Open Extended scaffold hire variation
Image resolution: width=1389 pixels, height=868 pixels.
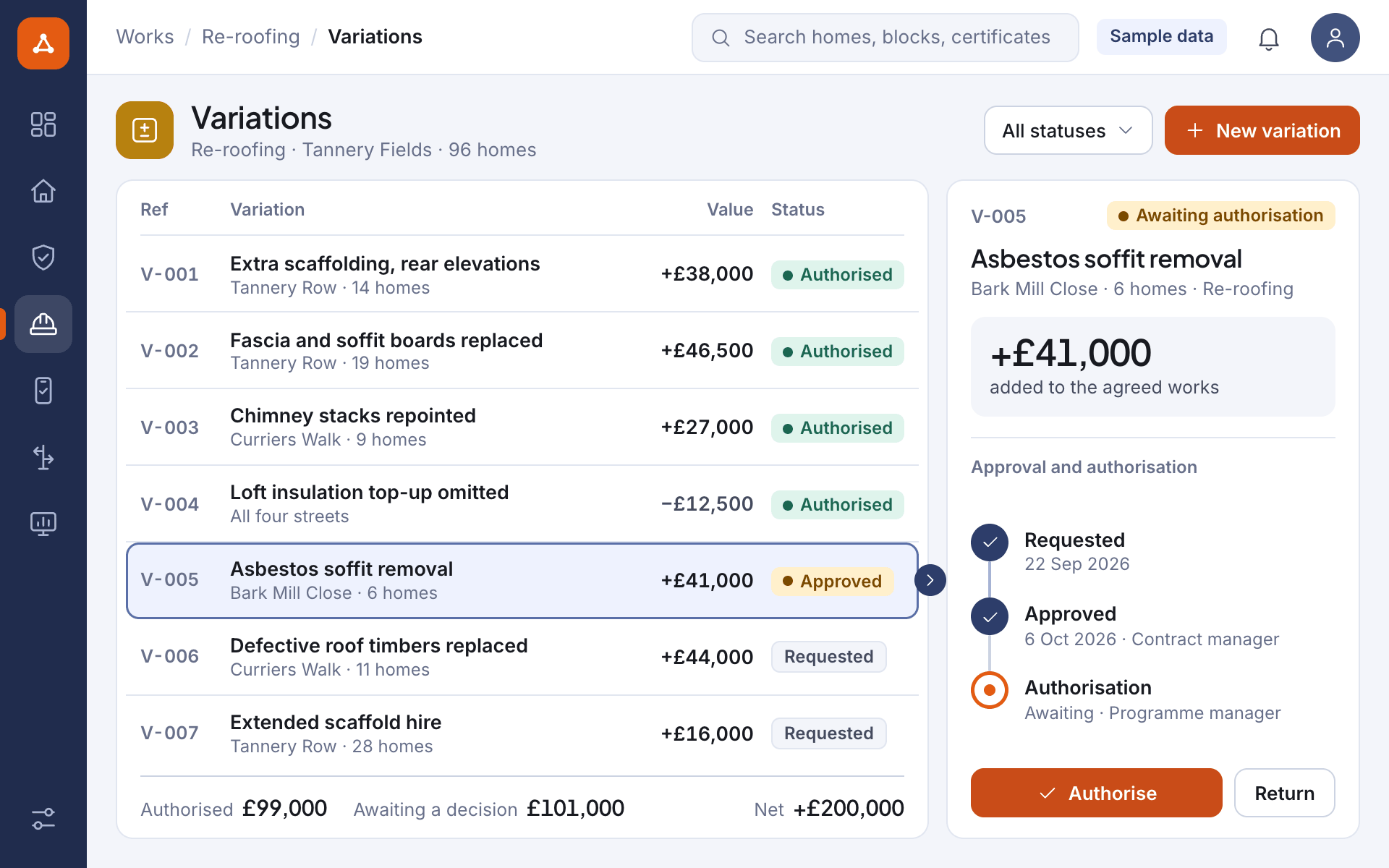(x=522, y=734)
